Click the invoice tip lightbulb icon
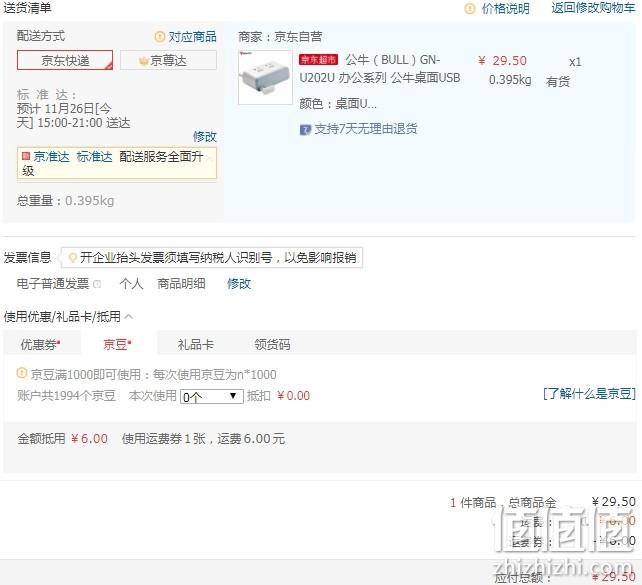 pyautogui.click(x=72, y=257)
